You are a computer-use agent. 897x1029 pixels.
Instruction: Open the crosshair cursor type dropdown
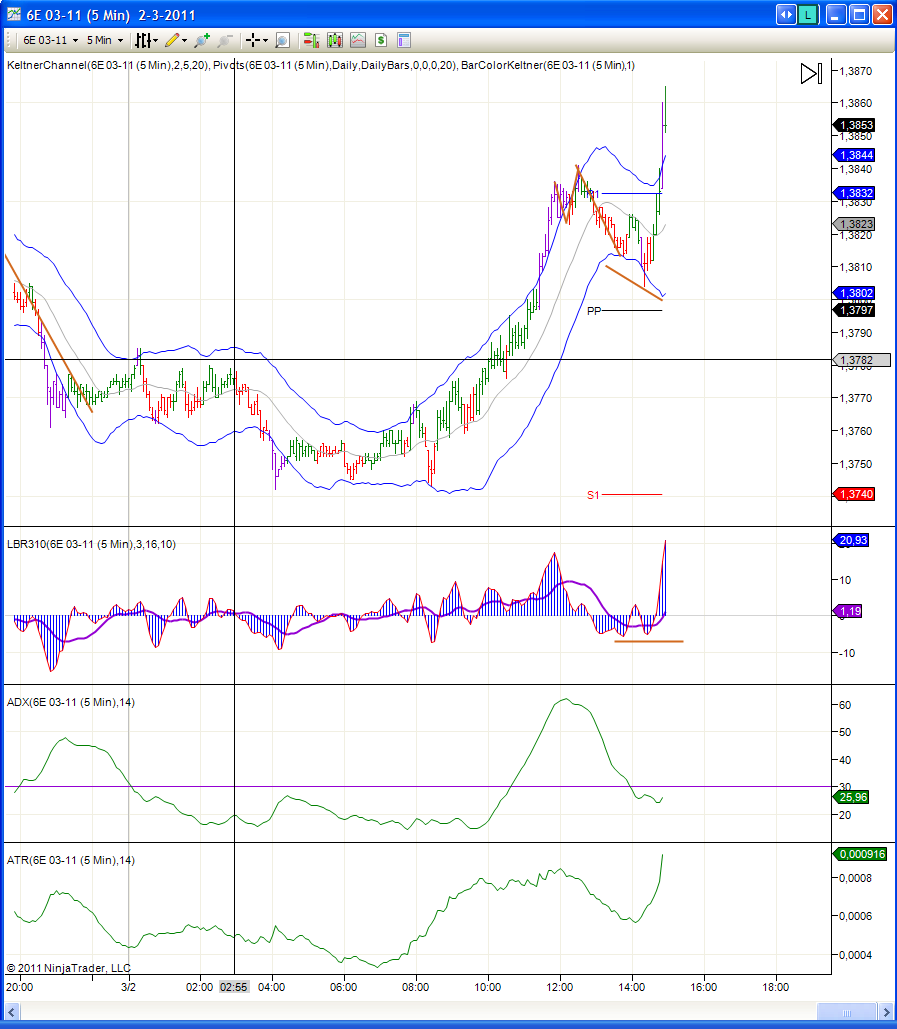pos(257,40)
